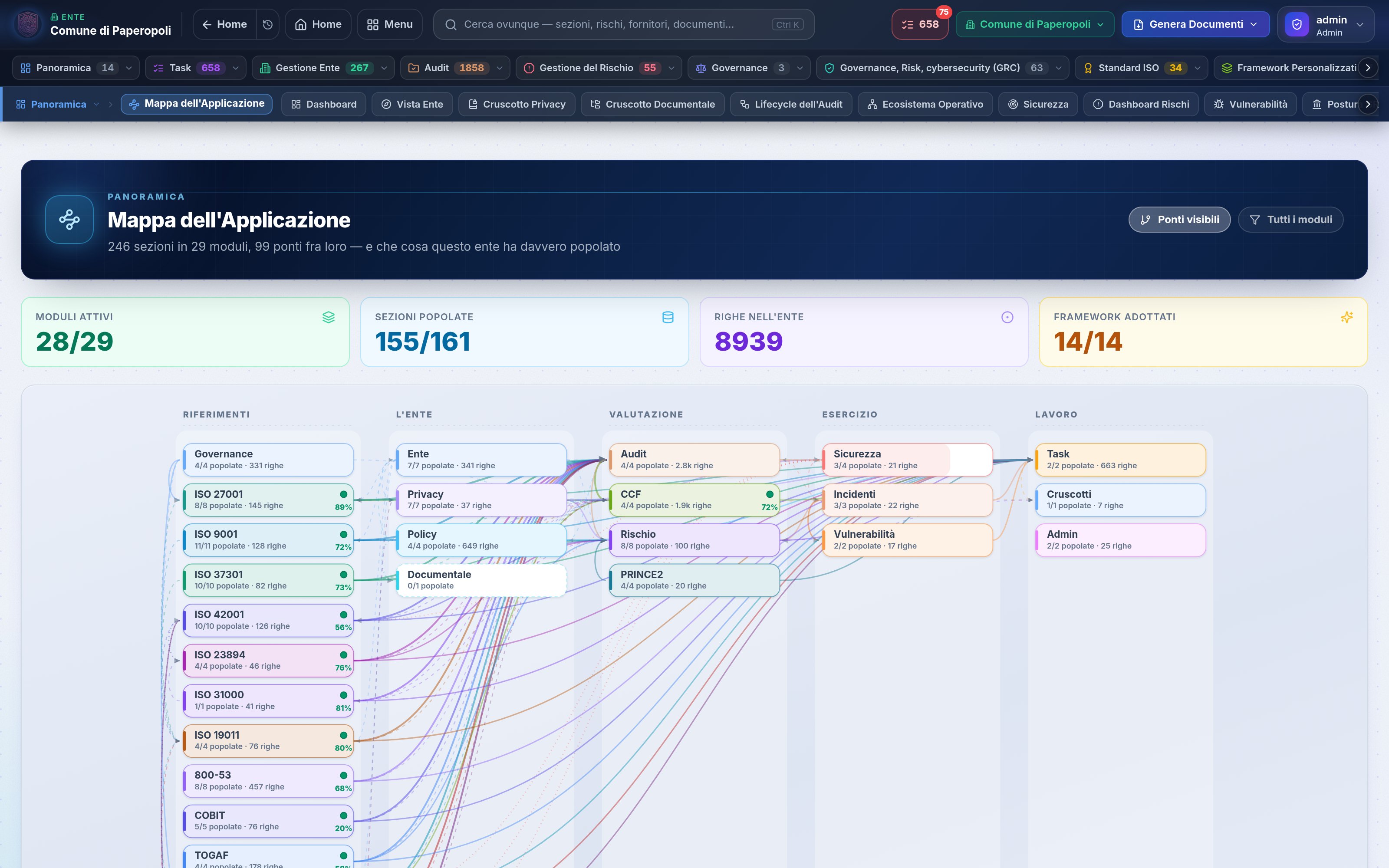Click the database icon on Sezioni Popolate
Screen dimensions: 1389x868
click(668, 317)
